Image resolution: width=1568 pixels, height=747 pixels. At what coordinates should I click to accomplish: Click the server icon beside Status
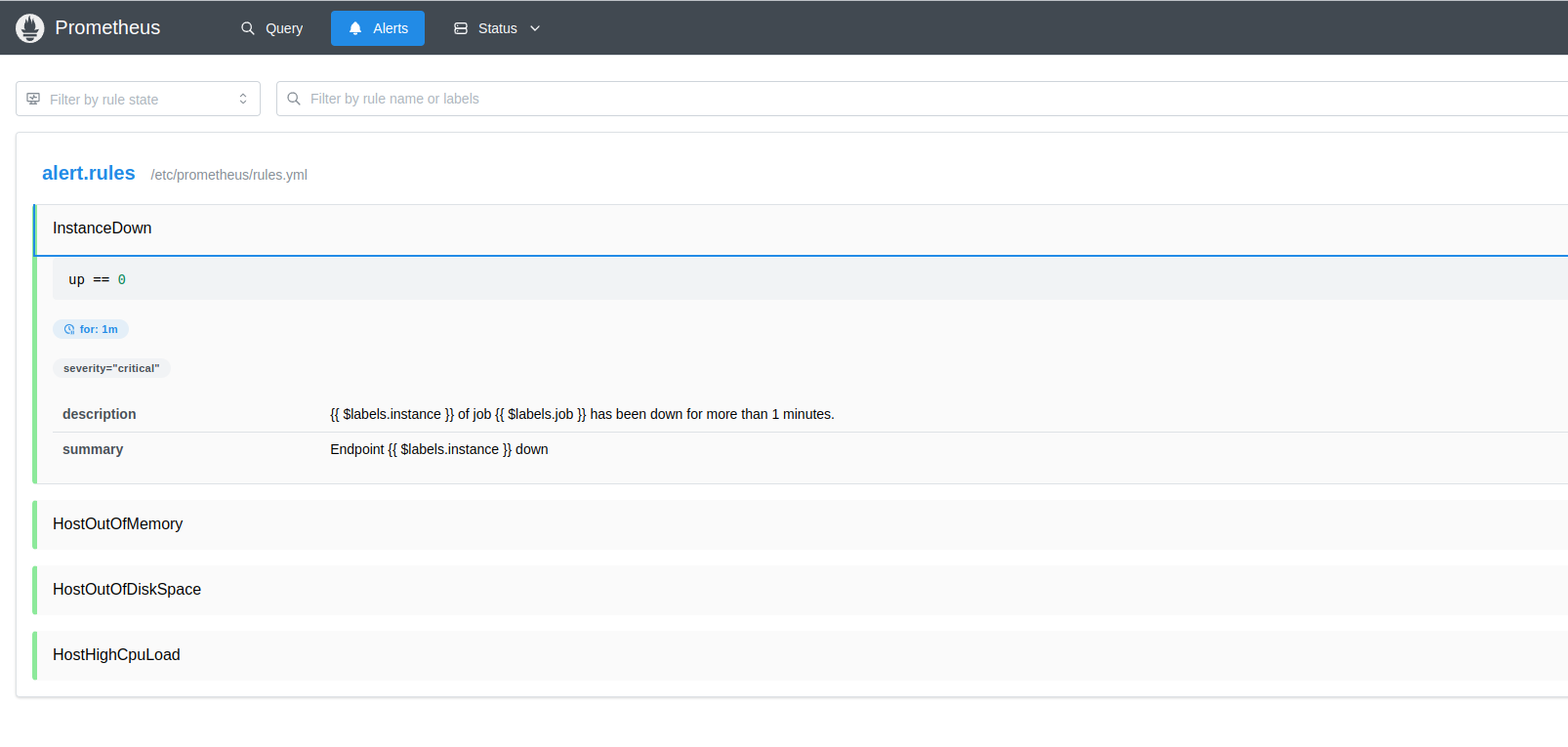pos(461,28)
